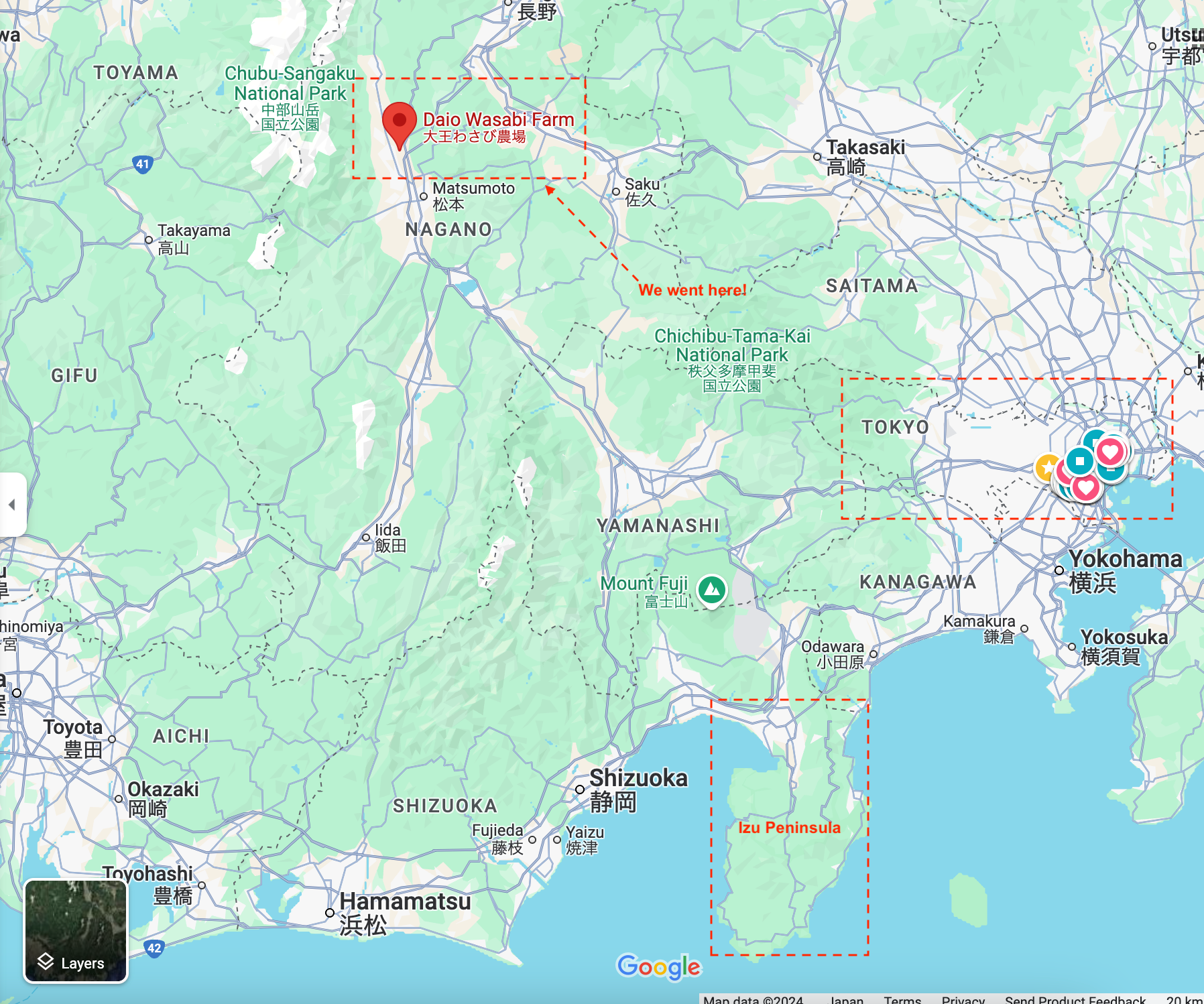Click the Fujieda city dot marker
Viewport: 1204px width, 1004px height.
tap(532, 839)
